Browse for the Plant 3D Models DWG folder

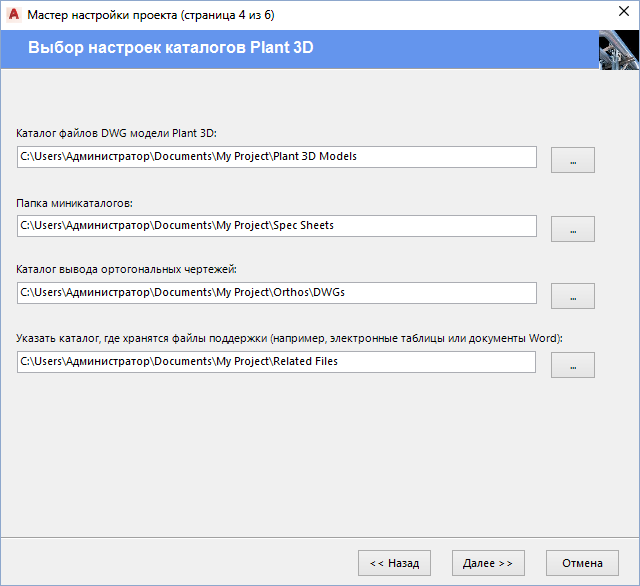tap(573, 160)
